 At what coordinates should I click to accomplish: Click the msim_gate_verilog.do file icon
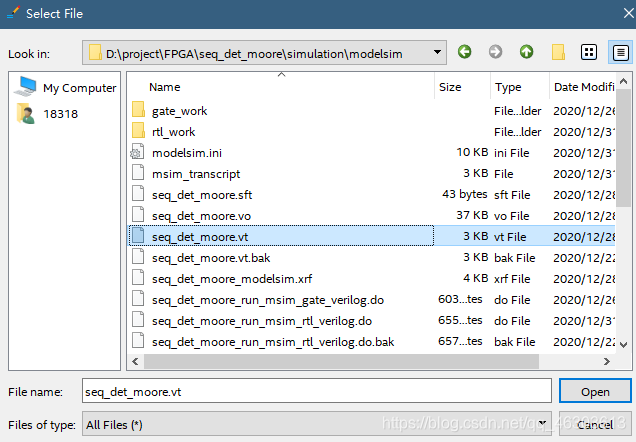click(138, 299)
